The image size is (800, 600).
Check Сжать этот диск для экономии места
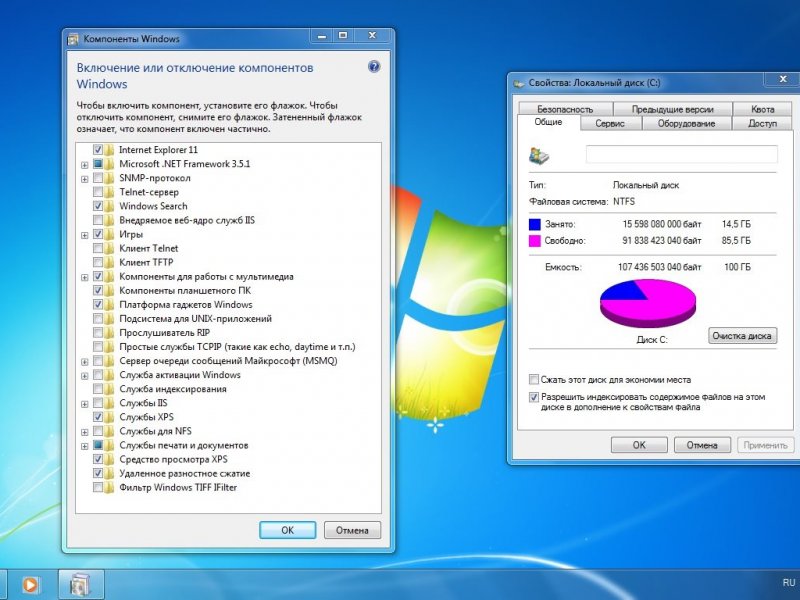point(534,380)
